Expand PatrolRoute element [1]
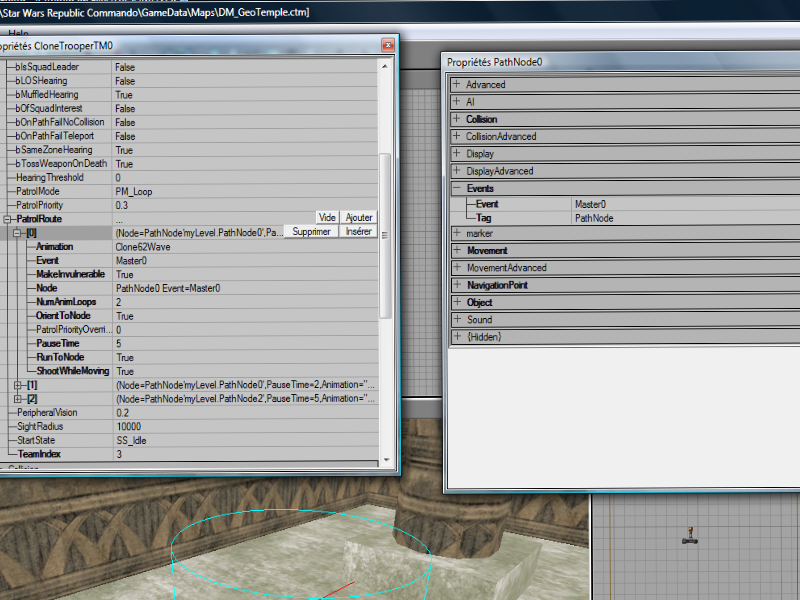Image resolution: width=800 pixels, height=600 pixels. pyautogui.click(x=17, y=385)
